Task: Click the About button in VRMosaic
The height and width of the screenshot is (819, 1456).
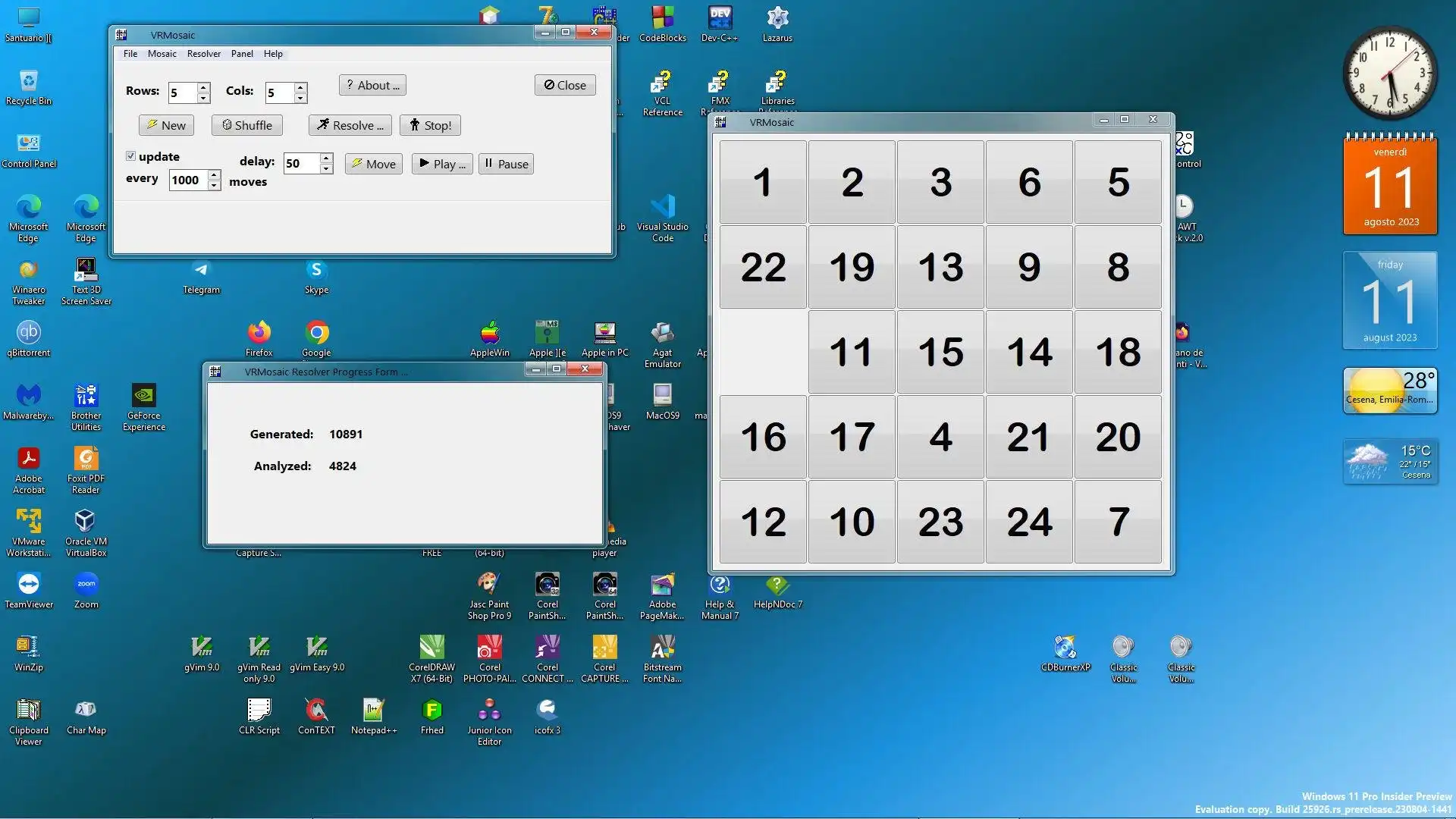Action: pyautogui.click(x=372, y=84)
